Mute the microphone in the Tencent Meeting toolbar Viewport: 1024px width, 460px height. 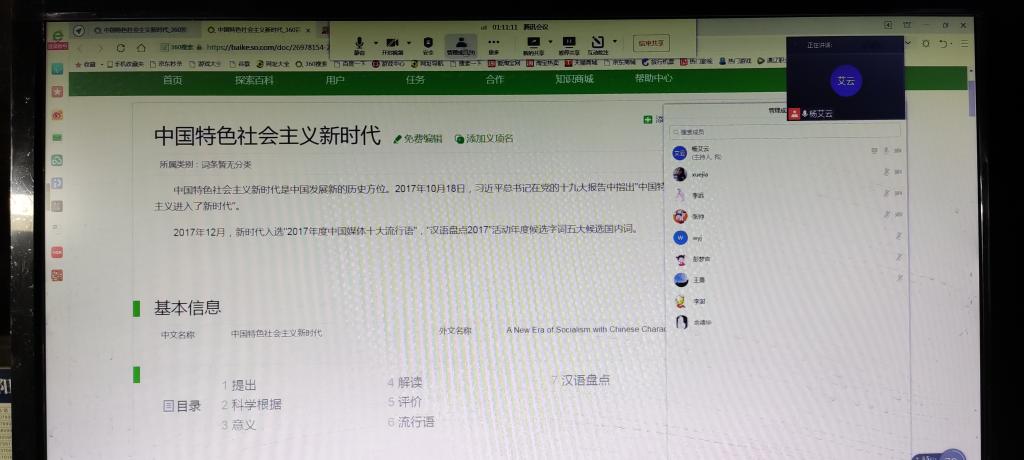click(x=359, y=43)
